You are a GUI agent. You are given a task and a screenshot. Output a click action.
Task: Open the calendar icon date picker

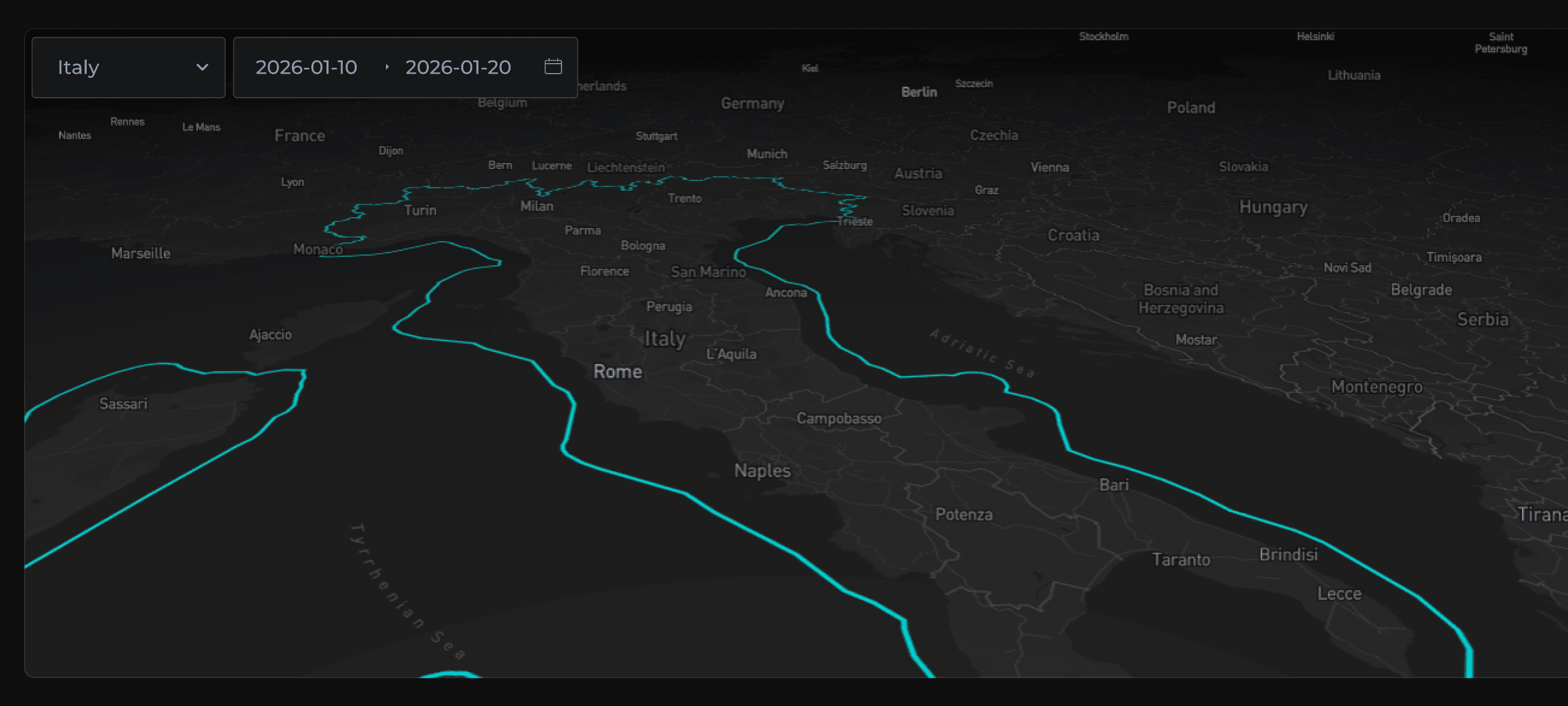point(553,66)
